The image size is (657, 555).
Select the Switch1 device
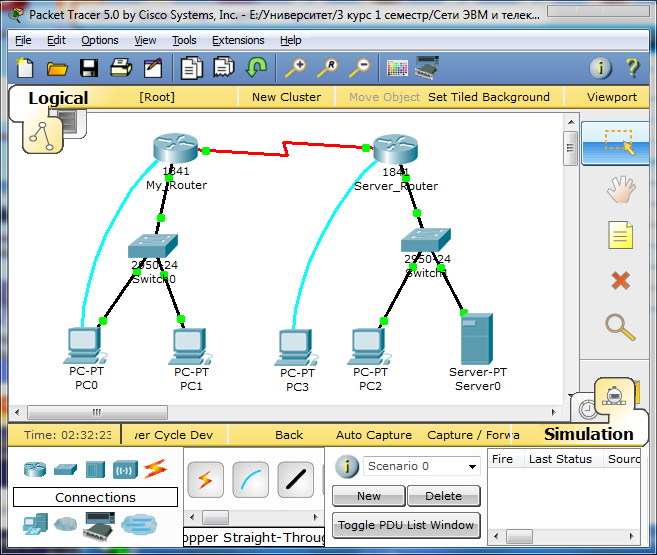click(x=426, y=240)
